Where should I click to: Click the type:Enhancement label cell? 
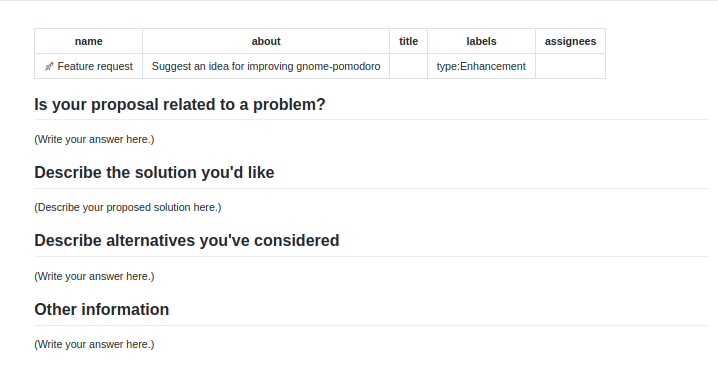coord(481,66)
